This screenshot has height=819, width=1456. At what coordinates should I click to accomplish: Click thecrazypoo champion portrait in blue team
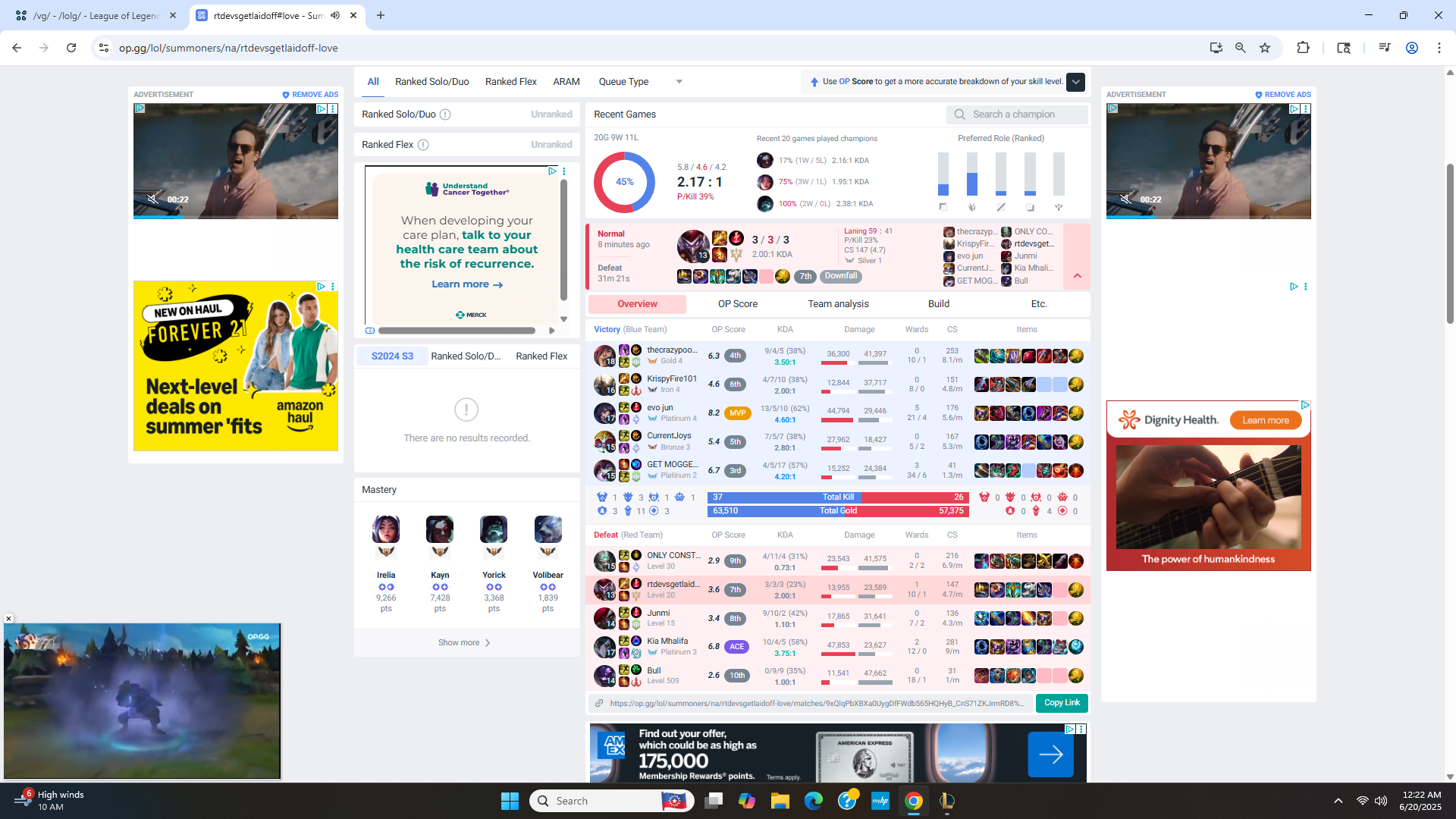tap(604, 356)
